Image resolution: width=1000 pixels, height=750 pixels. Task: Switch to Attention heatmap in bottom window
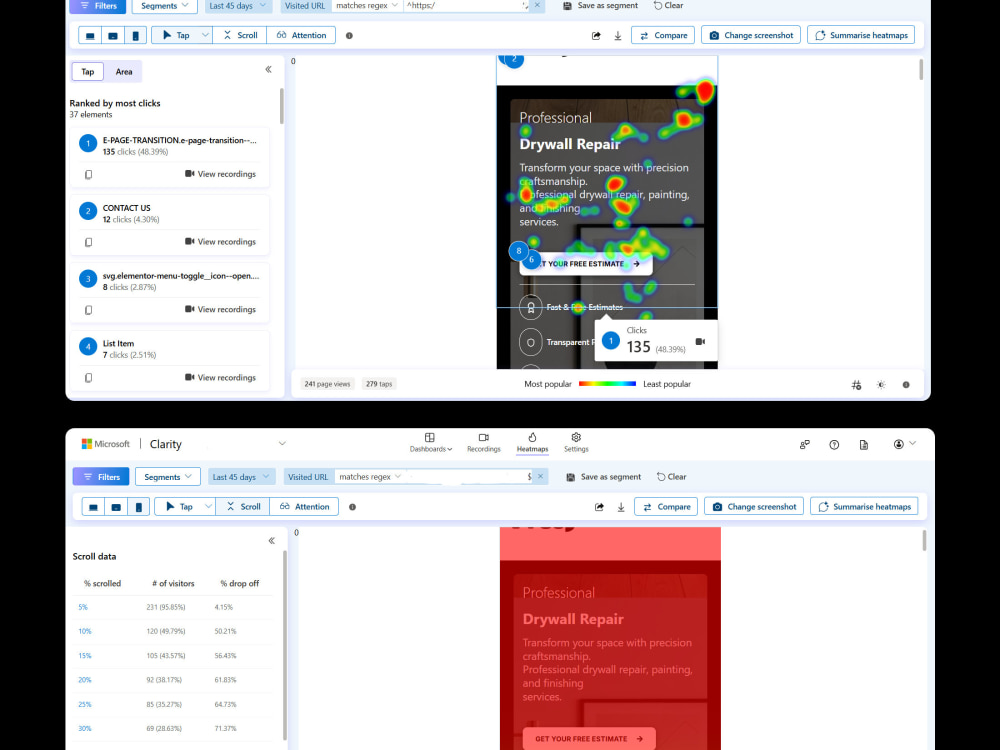pyautogui.click(x=305, y=507)
